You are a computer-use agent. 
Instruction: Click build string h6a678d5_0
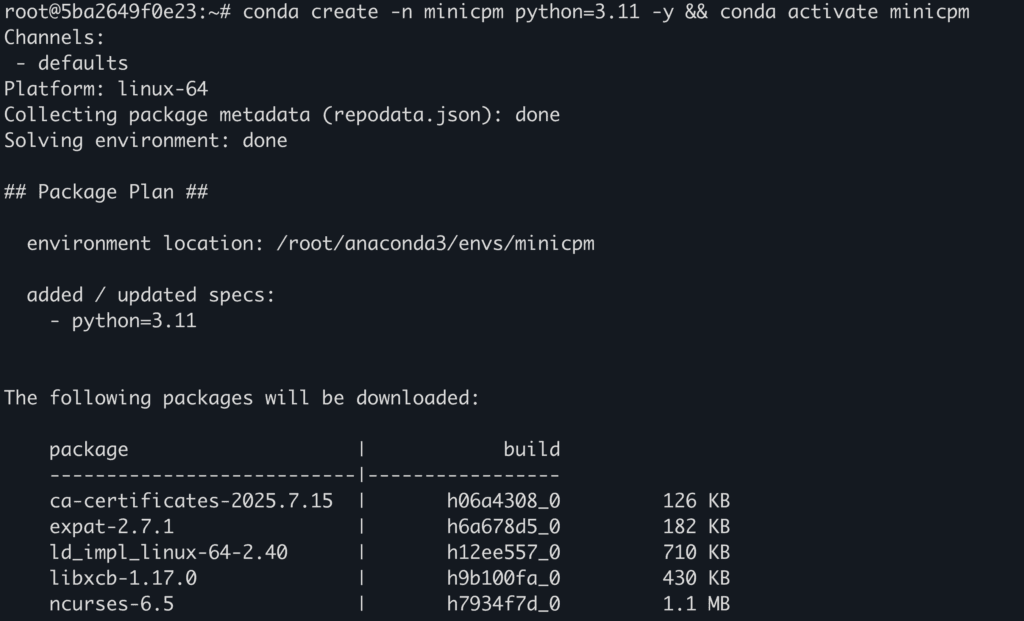click(504, 526)
